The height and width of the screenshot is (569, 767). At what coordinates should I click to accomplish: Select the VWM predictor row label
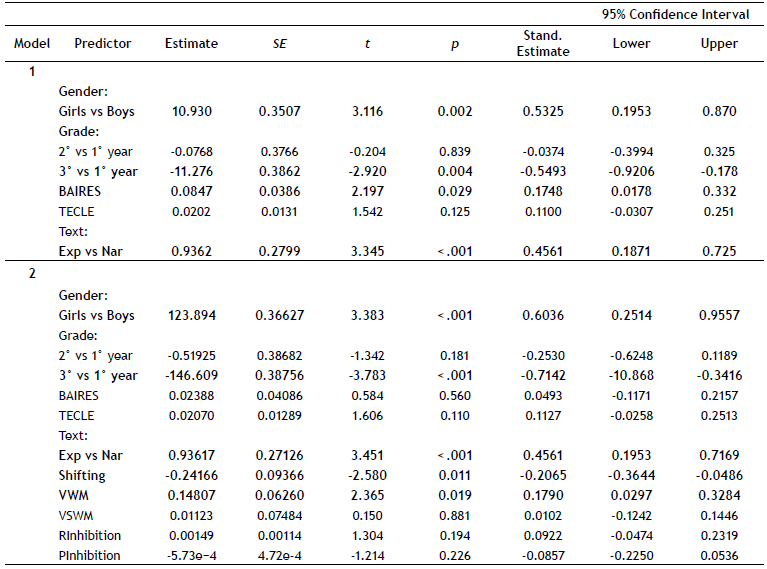coord(73,495)
